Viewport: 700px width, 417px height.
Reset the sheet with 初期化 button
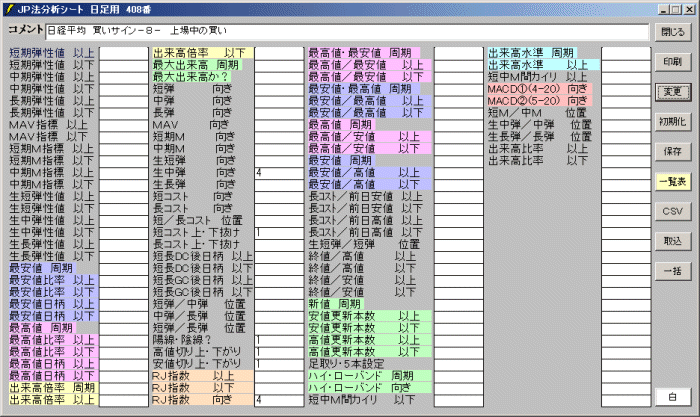(x=672, y=122)
